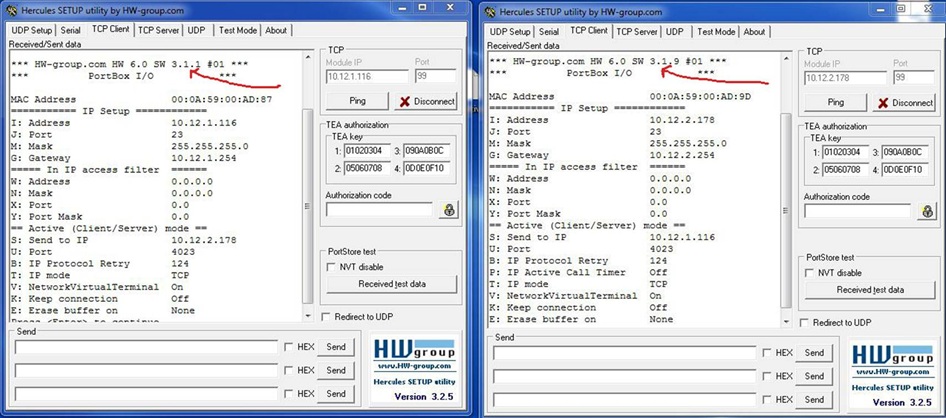The height and width of the screenshot is (418, 946).
Task: Check HEX for second send line, left window
Action: (x=288, y=370)
